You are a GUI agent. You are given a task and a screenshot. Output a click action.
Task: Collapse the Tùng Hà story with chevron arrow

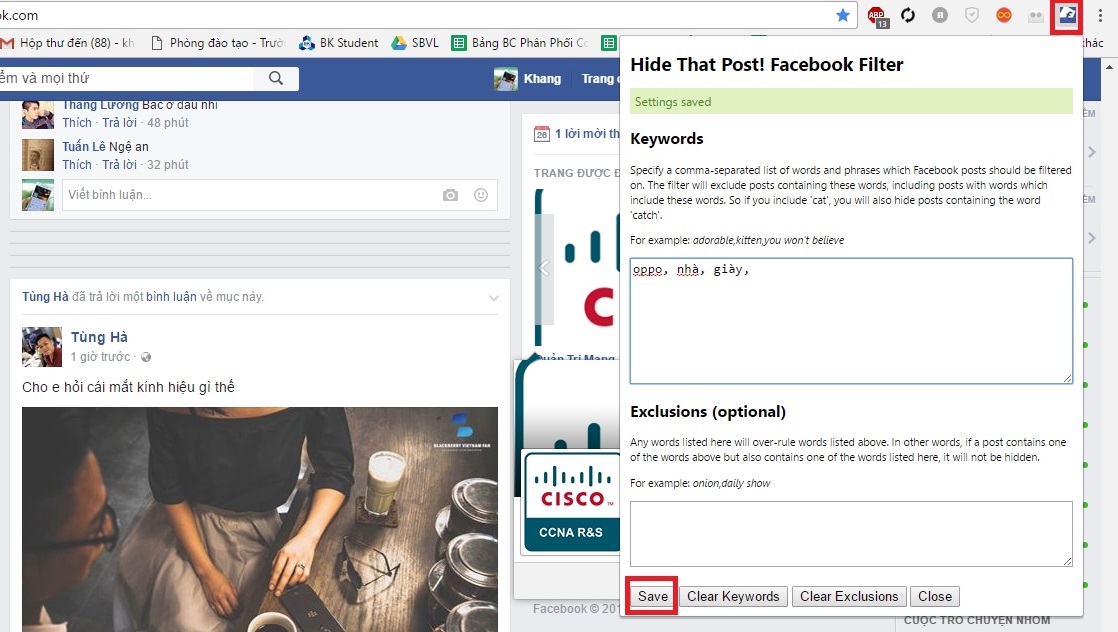[493, 297]
